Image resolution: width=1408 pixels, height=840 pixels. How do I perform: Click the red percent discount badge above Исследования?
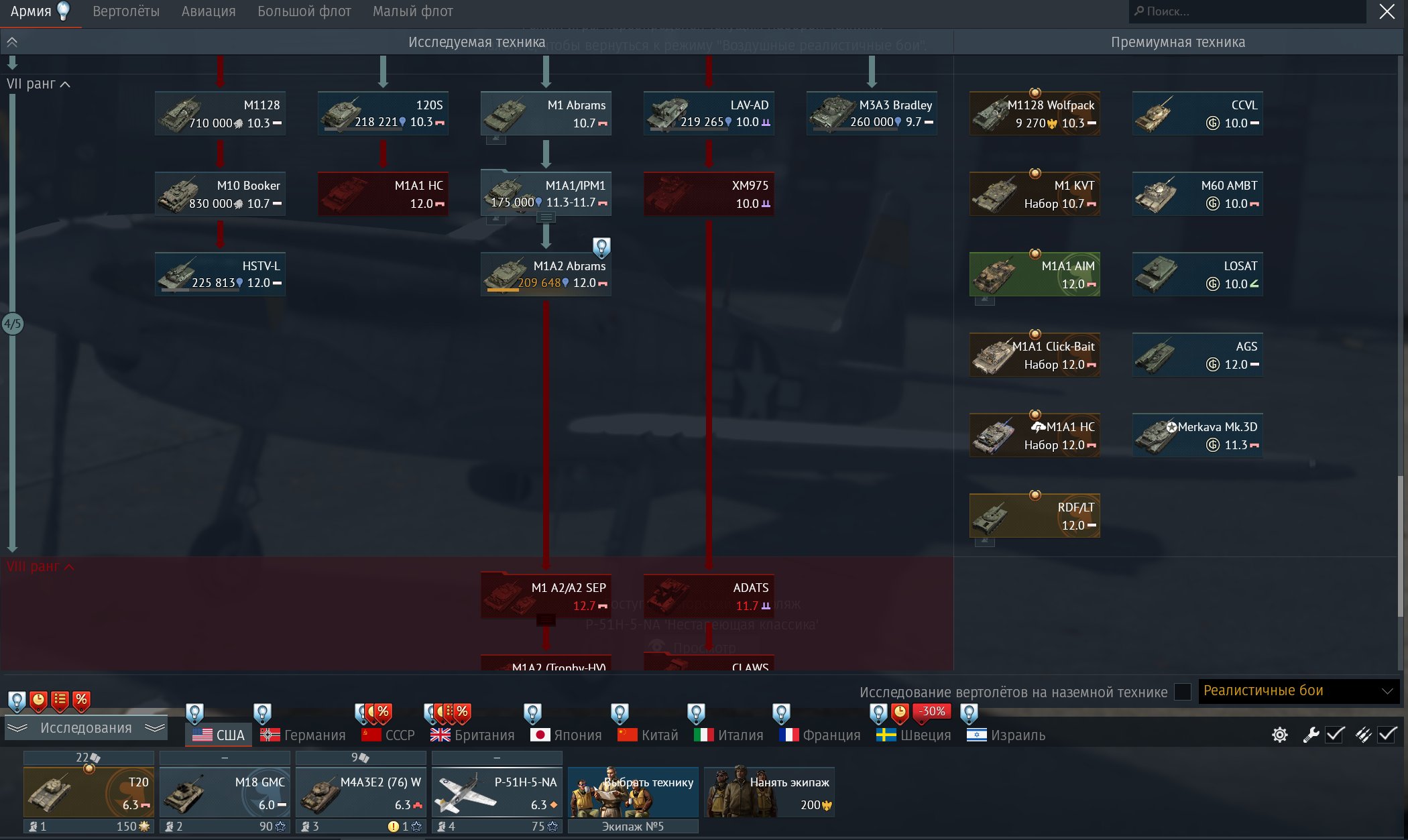tap(81, 701)
